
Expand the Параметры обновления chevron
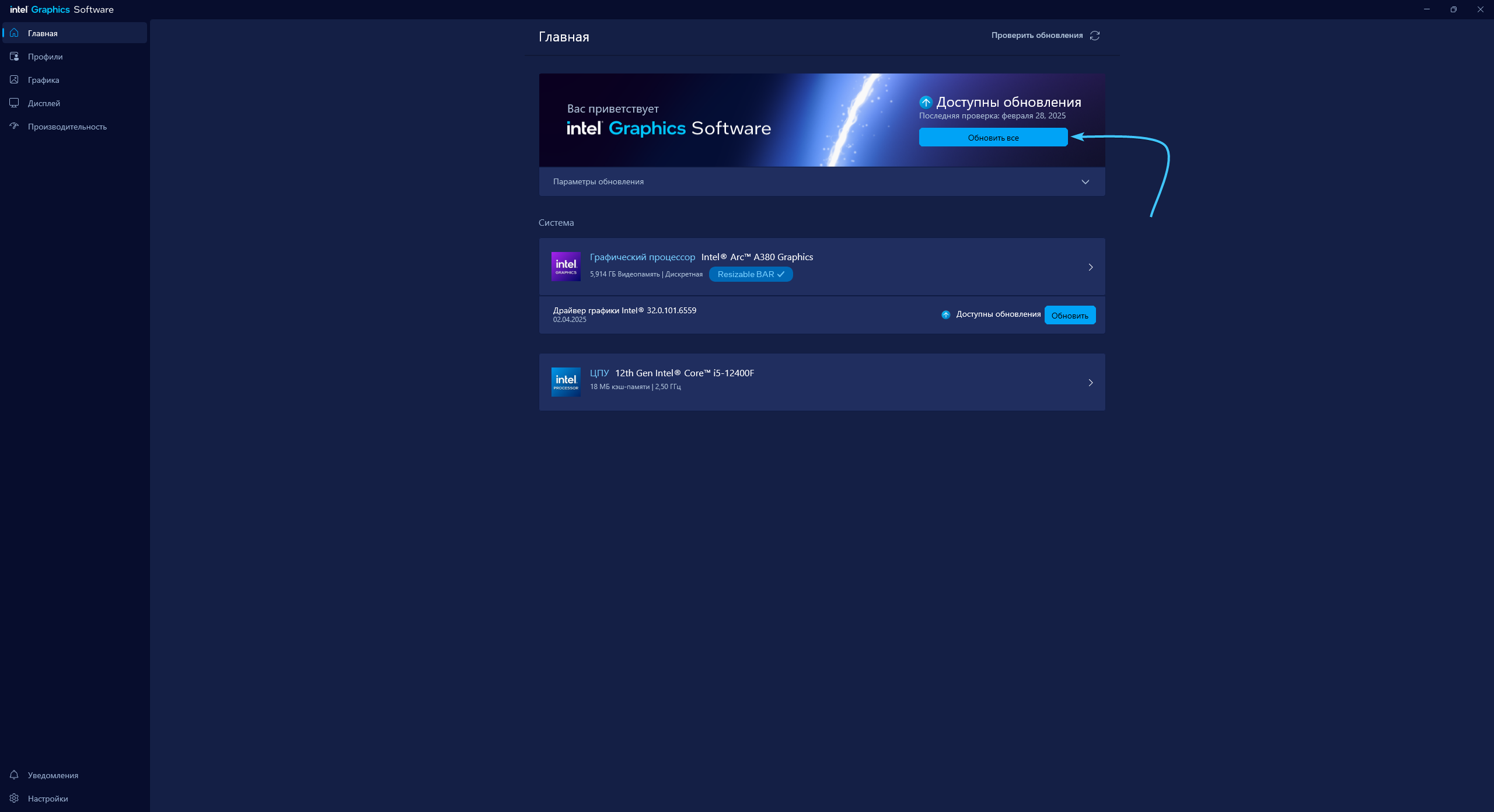click(x=1085, y=181)
